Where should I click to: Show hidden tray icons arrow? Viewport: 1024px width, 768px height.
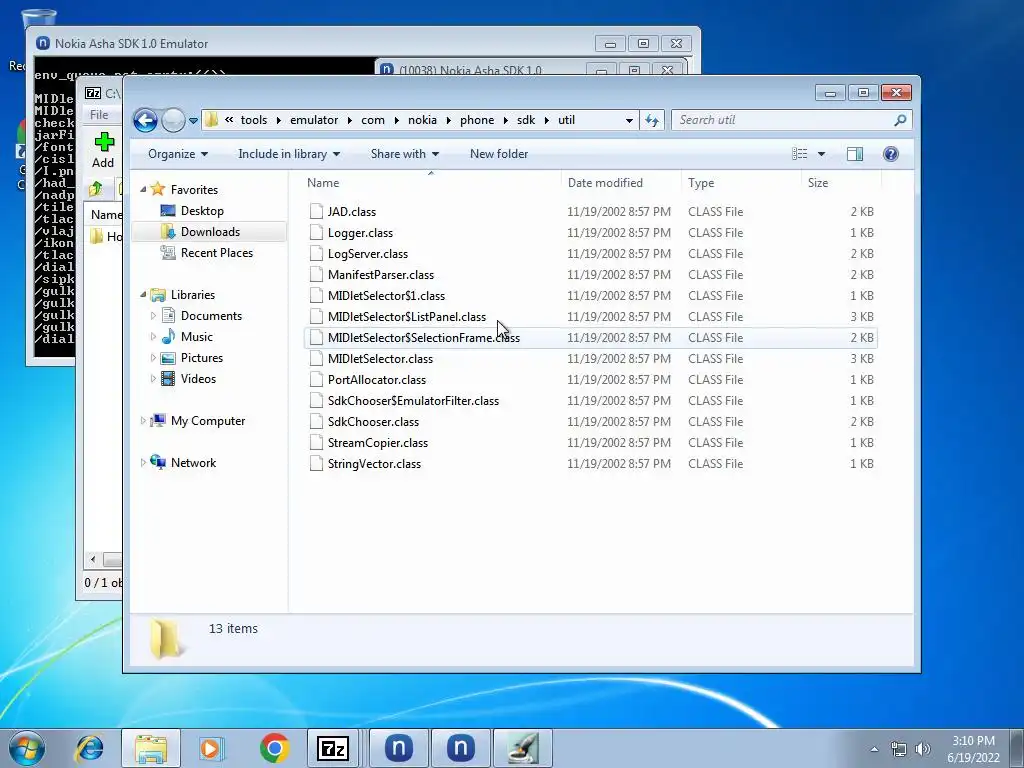click(x=874, y=749)
